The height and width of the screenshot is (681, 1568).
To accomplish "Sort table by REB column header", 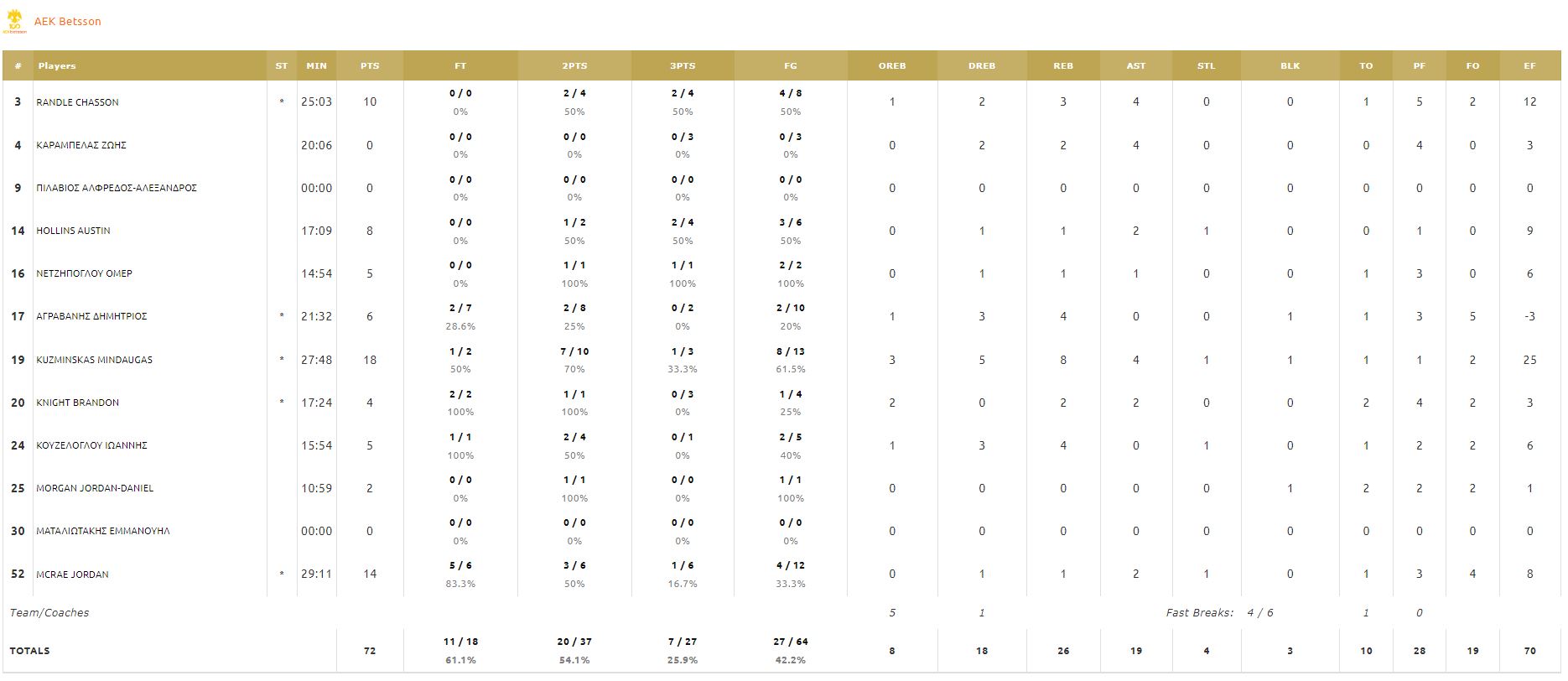I will 1062,65.
